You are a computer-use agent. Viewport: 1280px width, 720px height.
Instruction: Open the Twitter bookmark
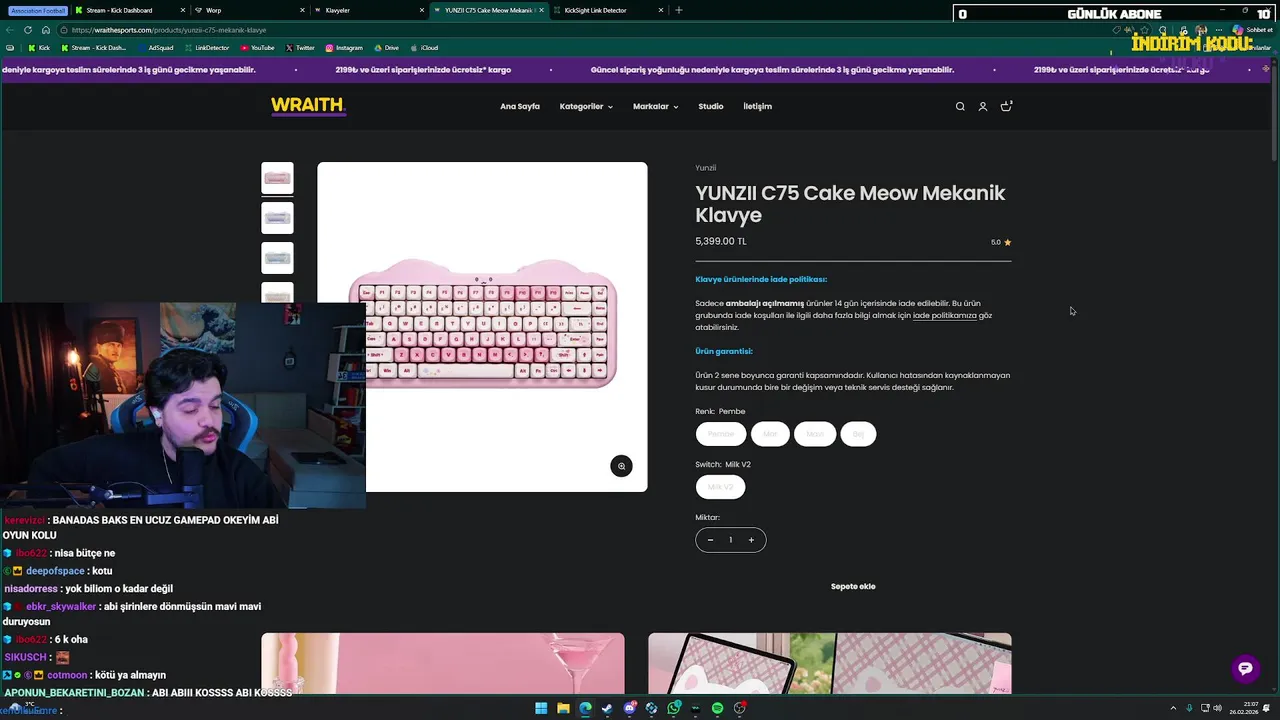[300, 48]
